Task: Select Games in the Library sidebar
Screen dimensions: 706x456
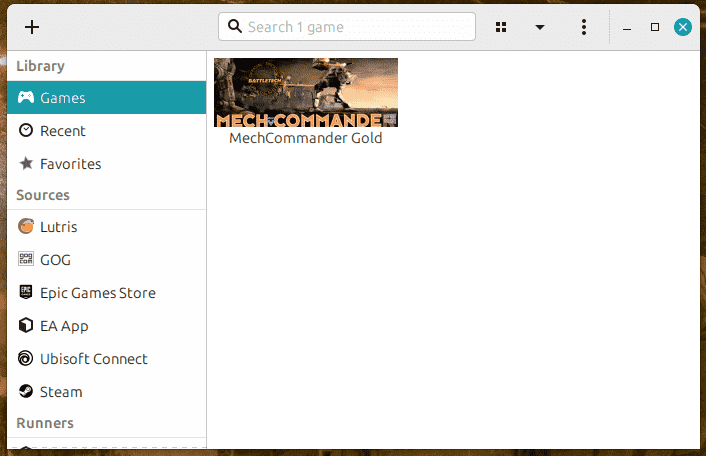Action: [x=107, y=98]
